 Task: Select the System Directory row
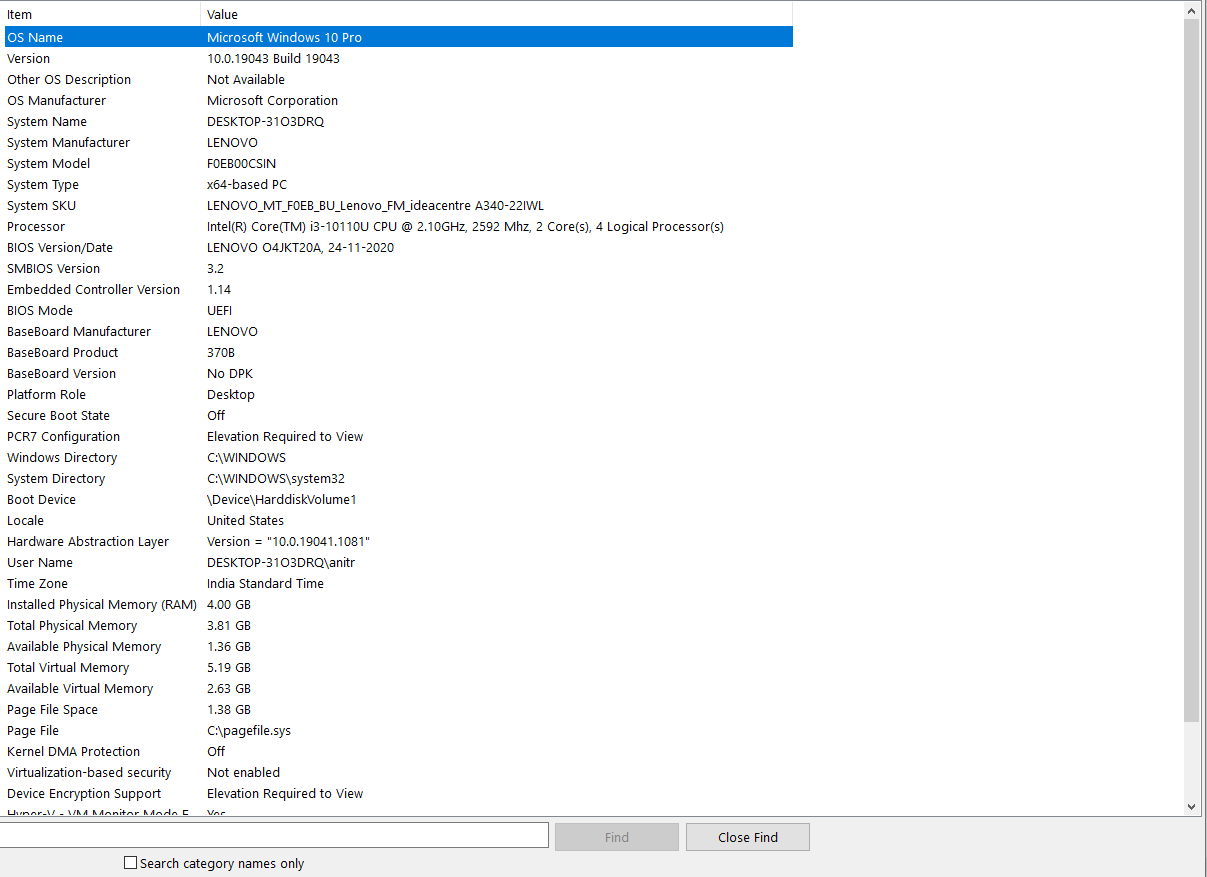click(x=397, y=478)
